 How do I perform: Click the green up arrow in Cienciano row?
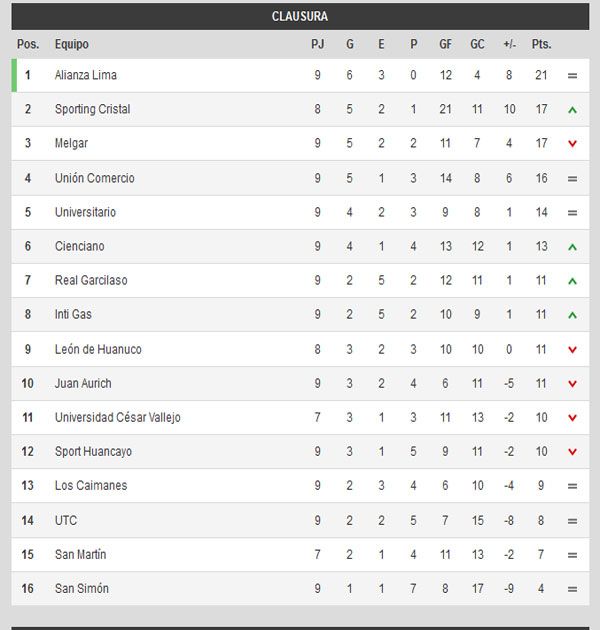point(572,247)
